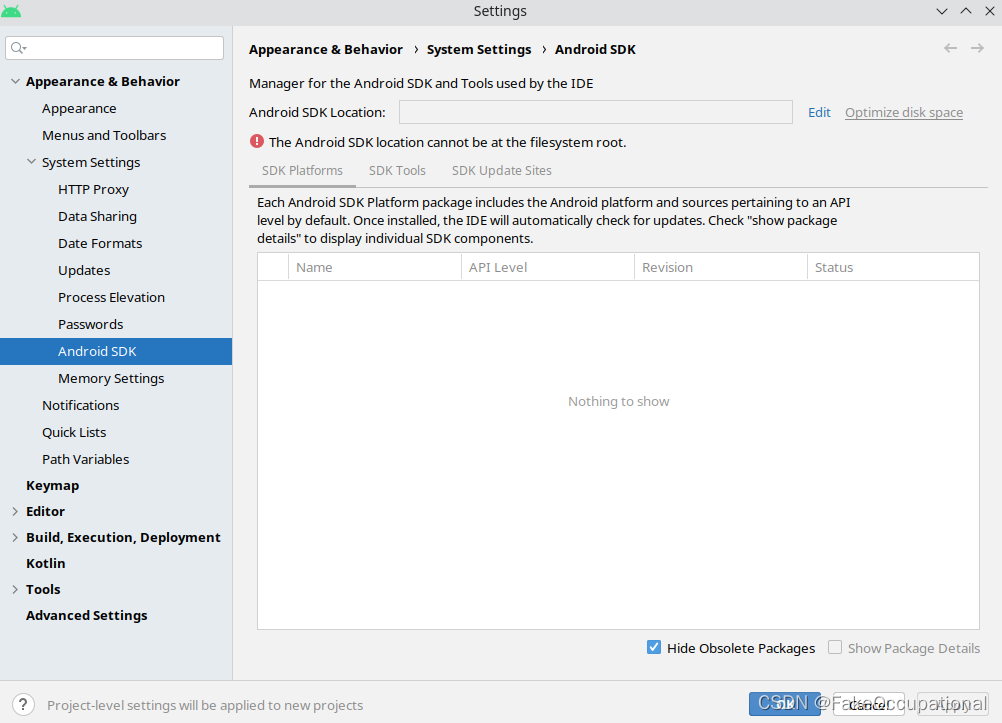
Task: Open Memory Settings page
Action: click(x=111, y=378)
